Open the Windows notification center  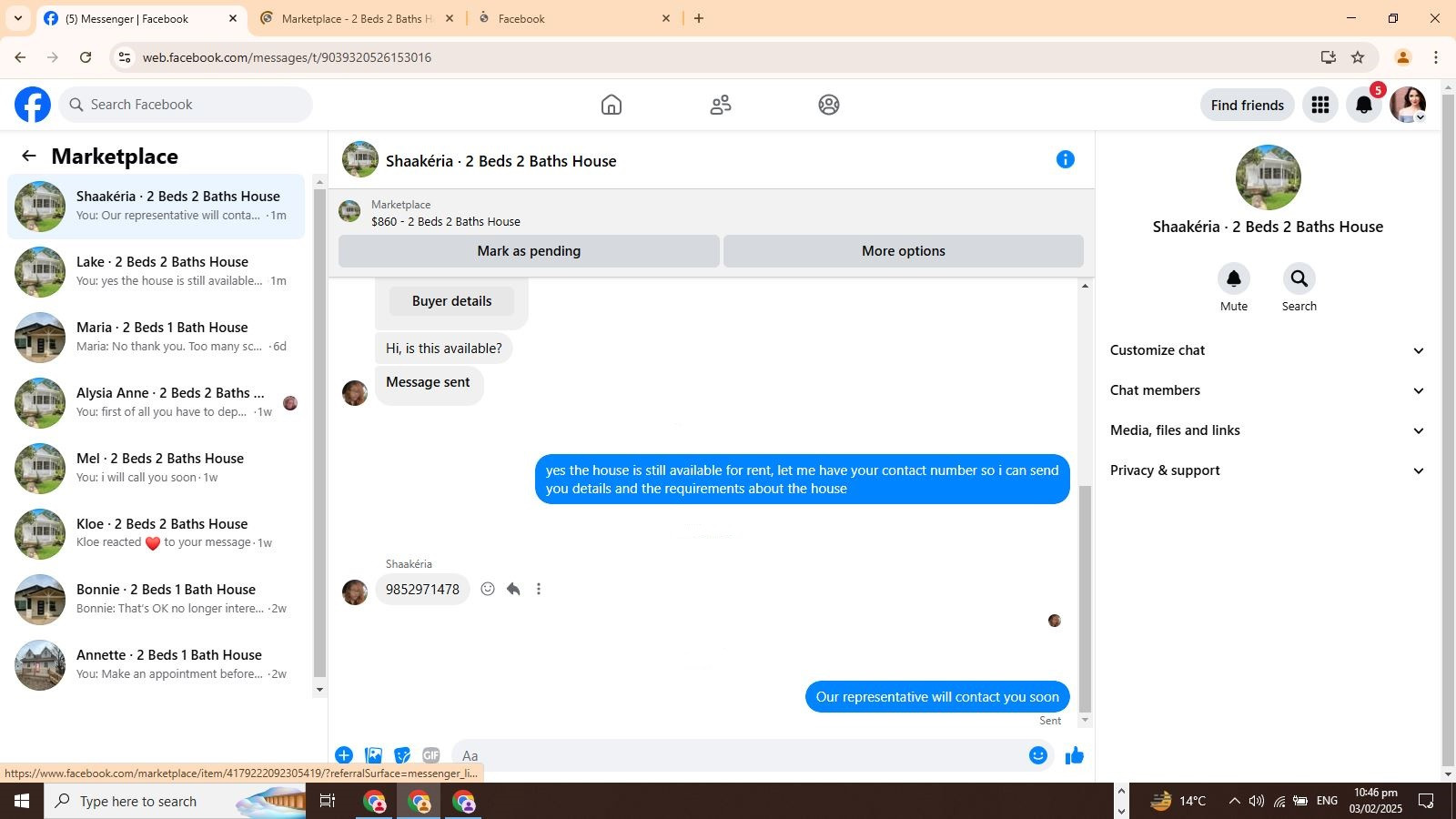click(1427, 802)
